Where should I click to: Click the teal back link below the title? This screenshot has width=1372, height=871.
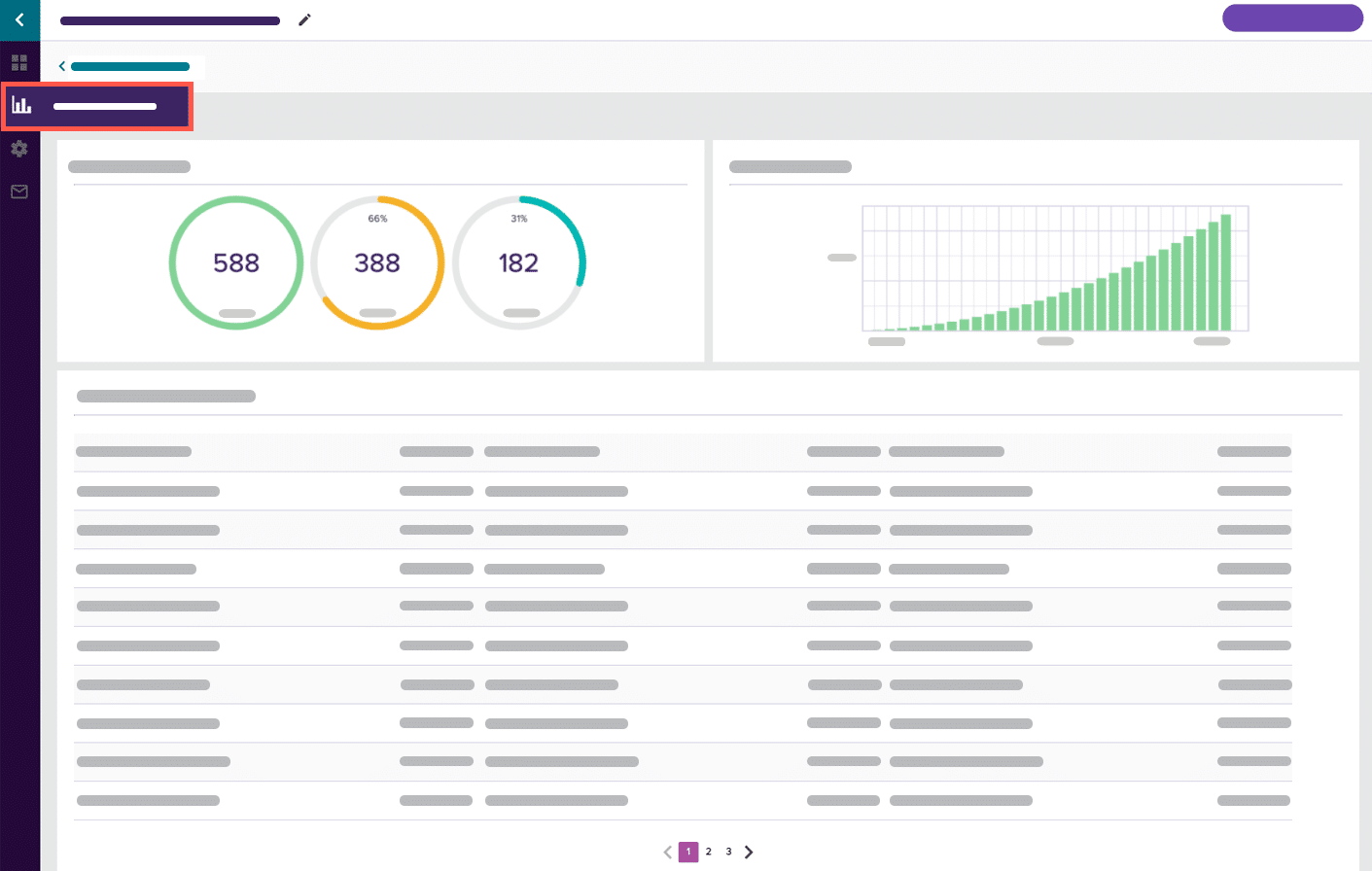[129, 67]
